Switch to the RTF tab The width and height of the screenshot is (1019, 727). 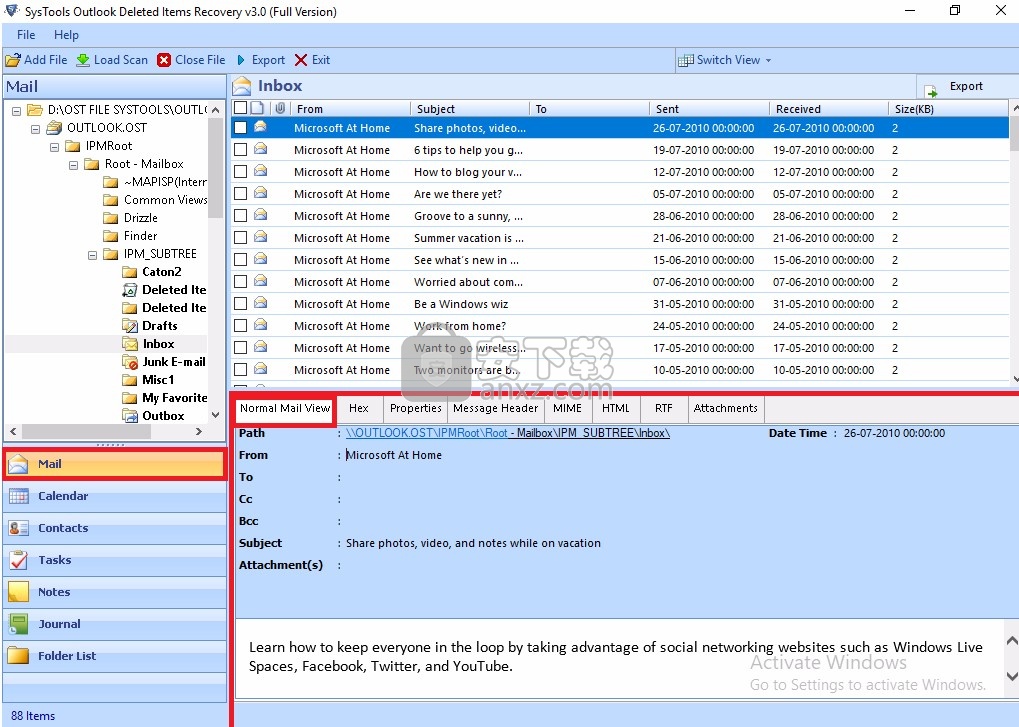coord(664,408)
